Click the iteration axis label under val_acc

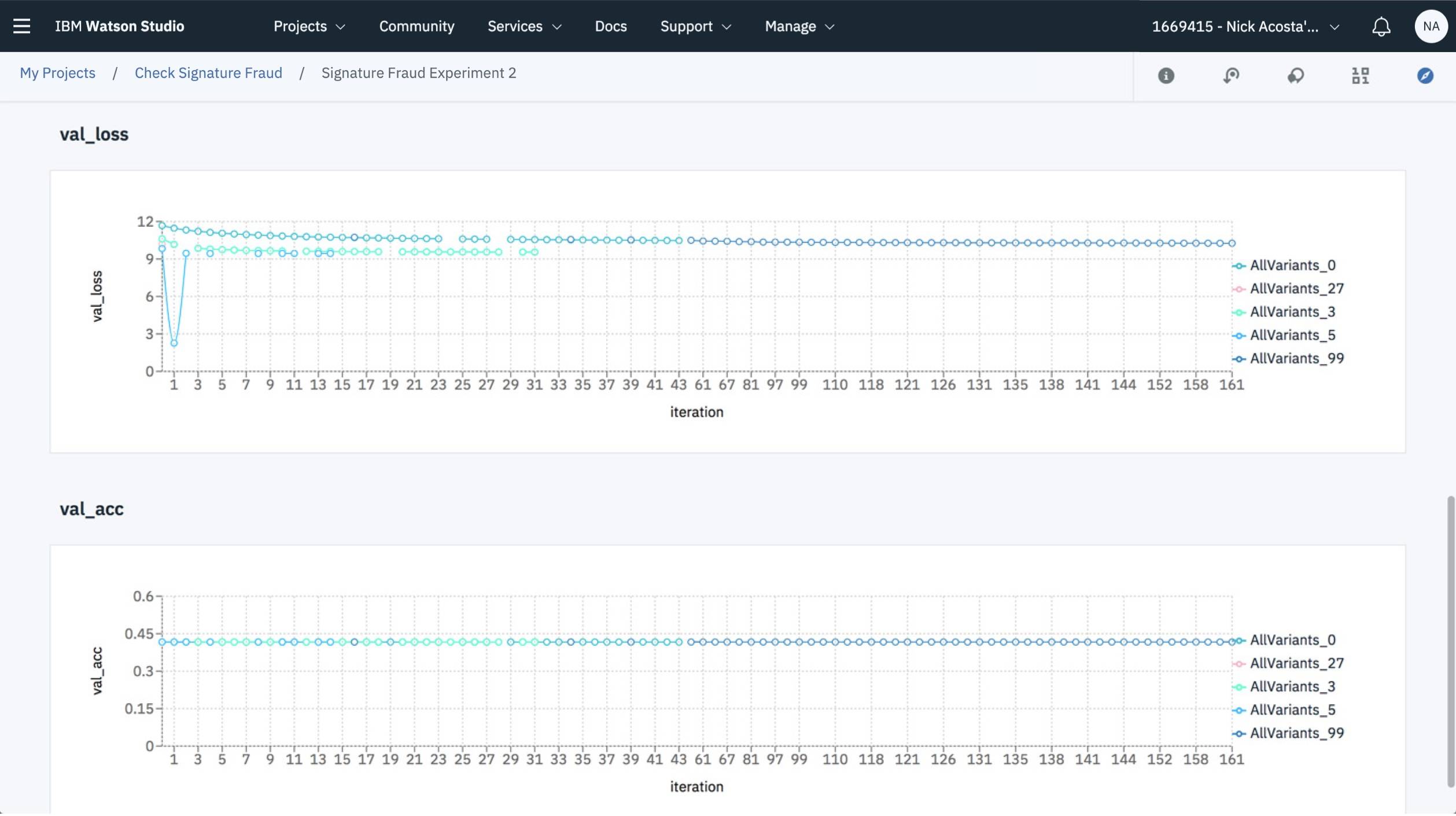696,786
